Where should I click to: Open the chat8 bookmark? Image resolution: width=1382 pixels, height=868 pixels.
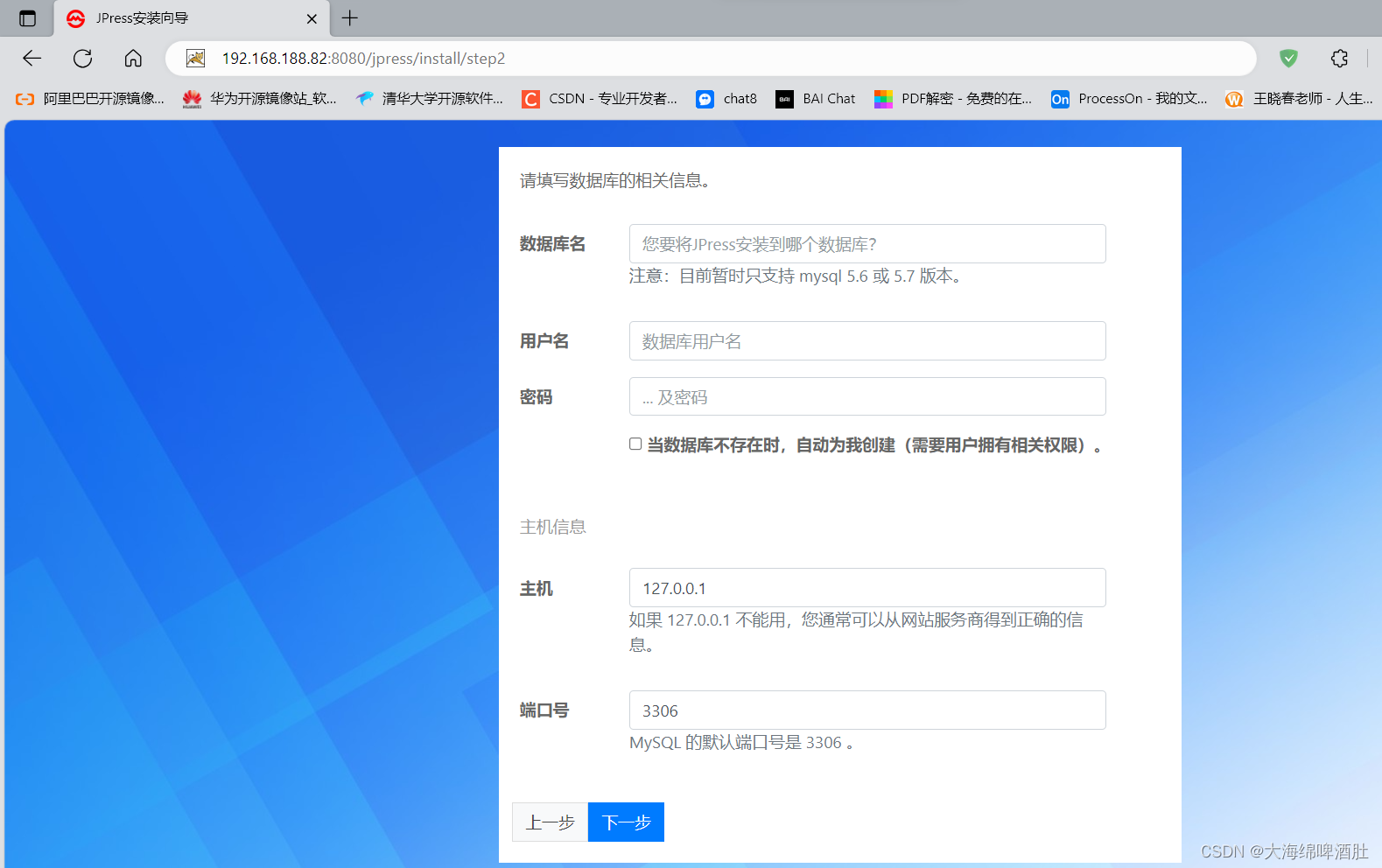[726, 99]
